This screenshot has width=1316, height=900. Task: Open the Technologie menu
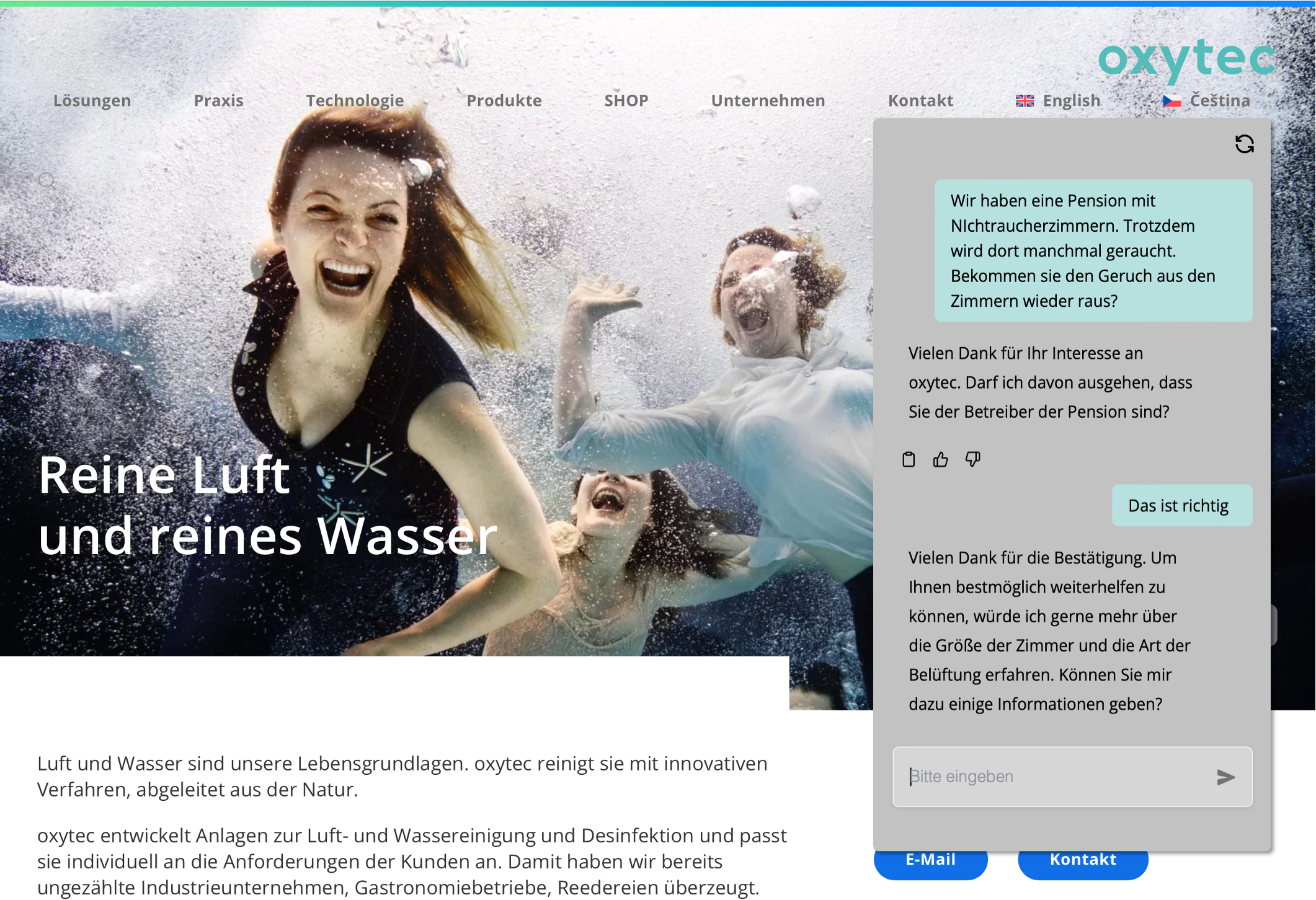[x=355, y=100]
